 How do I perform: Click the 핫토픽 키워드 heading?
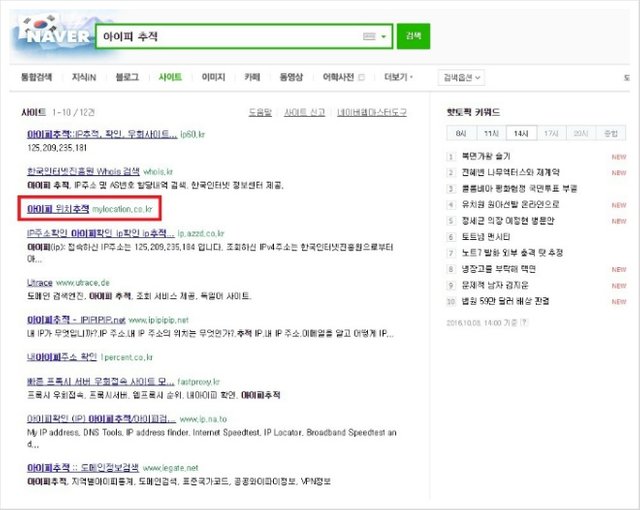click(x=473, y=112)
